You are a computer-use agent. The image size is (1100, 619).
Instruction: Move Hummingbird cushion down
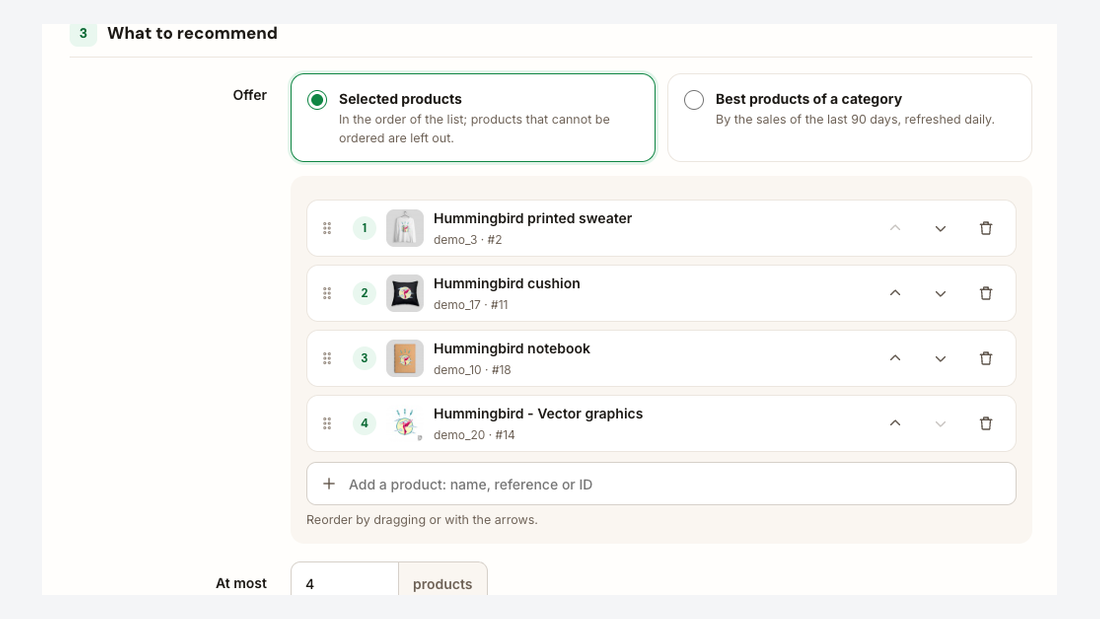click(x=941, y=293)
